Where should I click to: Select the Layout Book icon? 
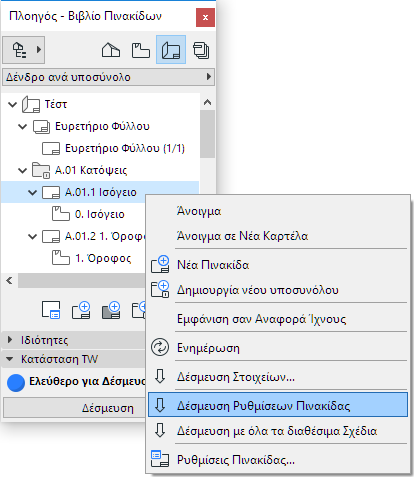(x=171, y=50)
